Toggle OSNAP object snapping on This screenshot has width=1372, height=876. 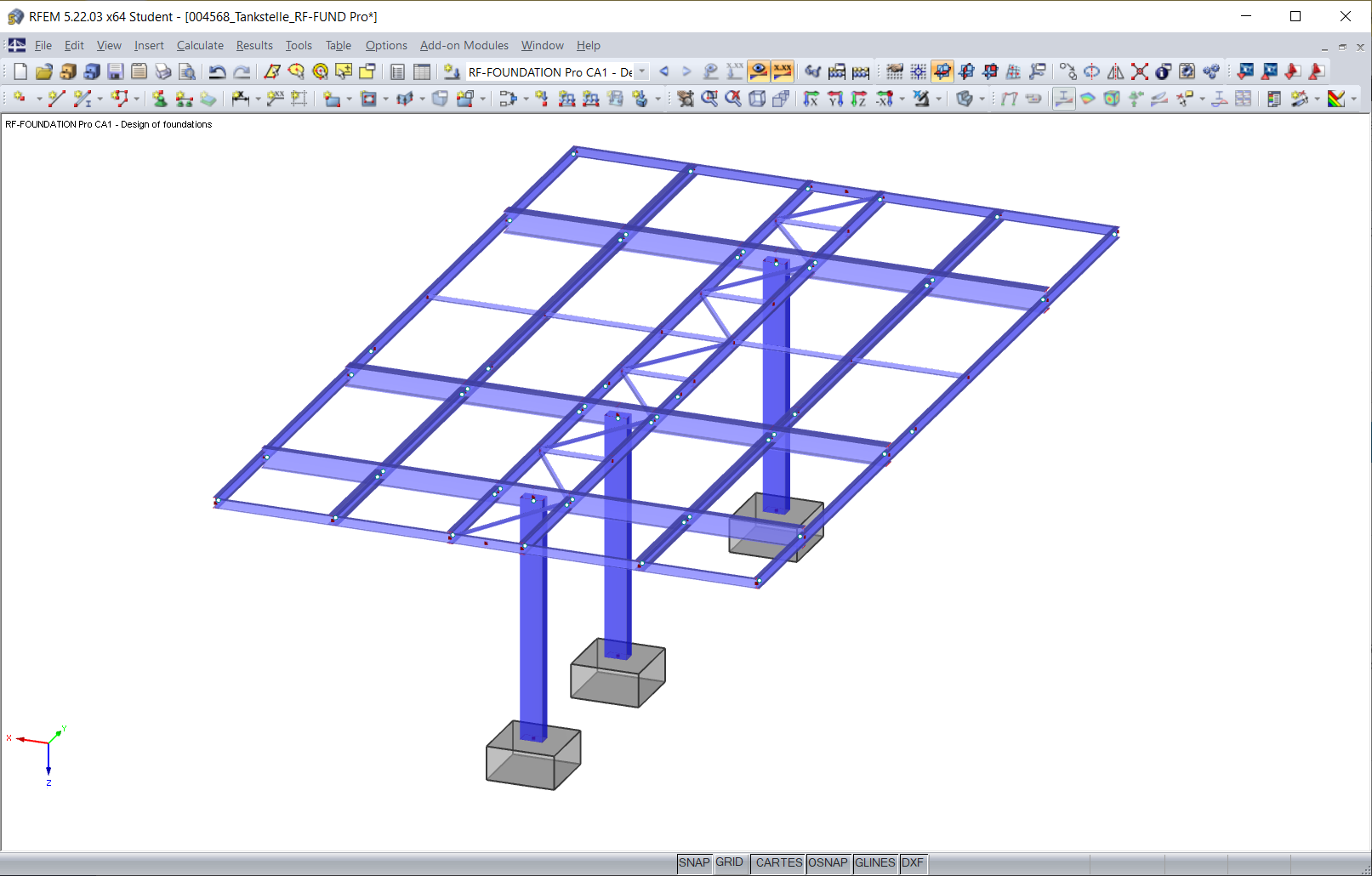[x=828, y=862]
